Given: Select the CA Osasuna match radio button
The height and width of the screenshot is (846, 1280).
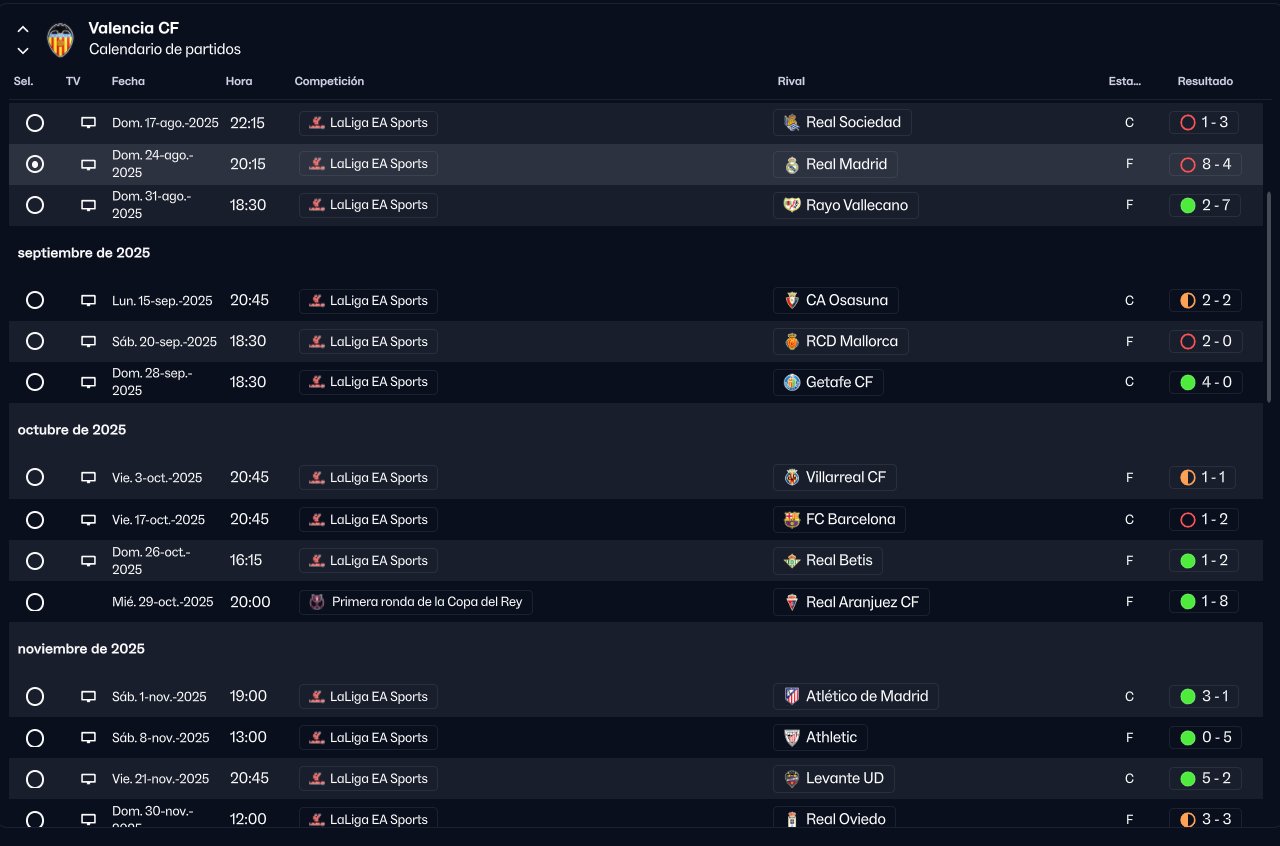Looking at the screenshot, I should pyautogui.click(x=35, y=300).
